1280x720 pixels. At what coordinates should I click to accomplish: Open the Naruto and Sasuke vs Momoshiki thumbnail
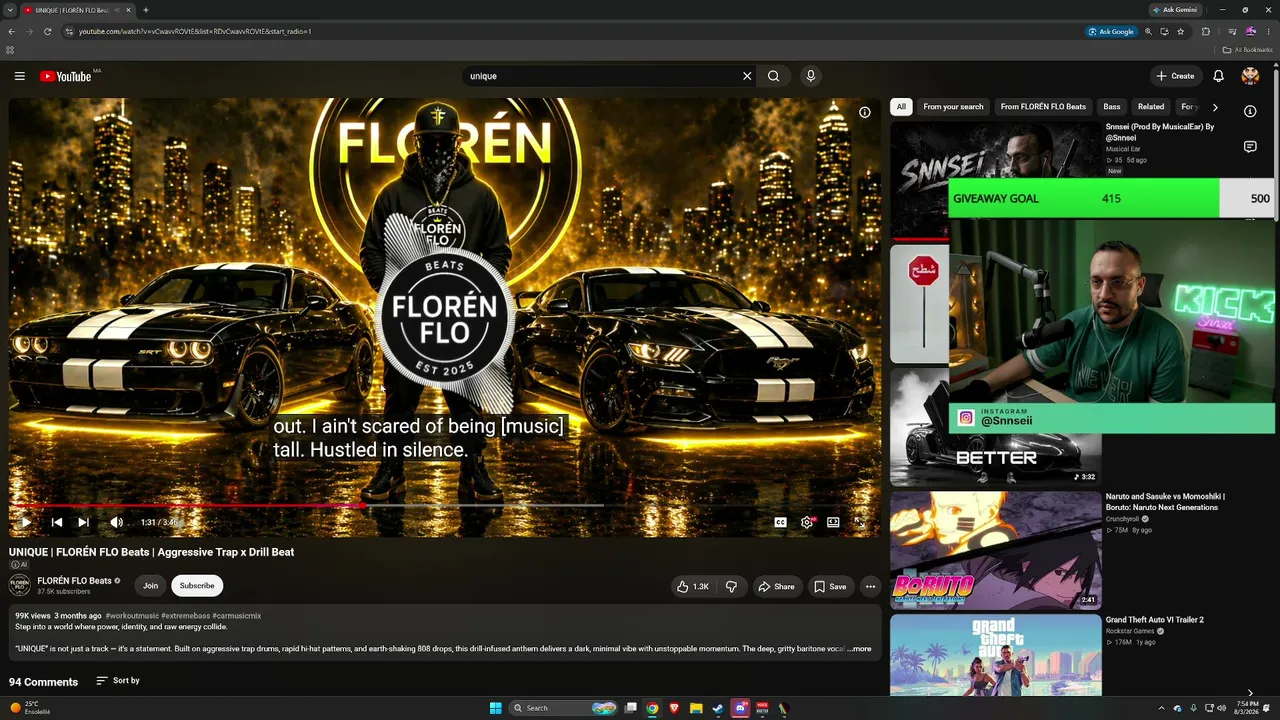click(996, 550)
